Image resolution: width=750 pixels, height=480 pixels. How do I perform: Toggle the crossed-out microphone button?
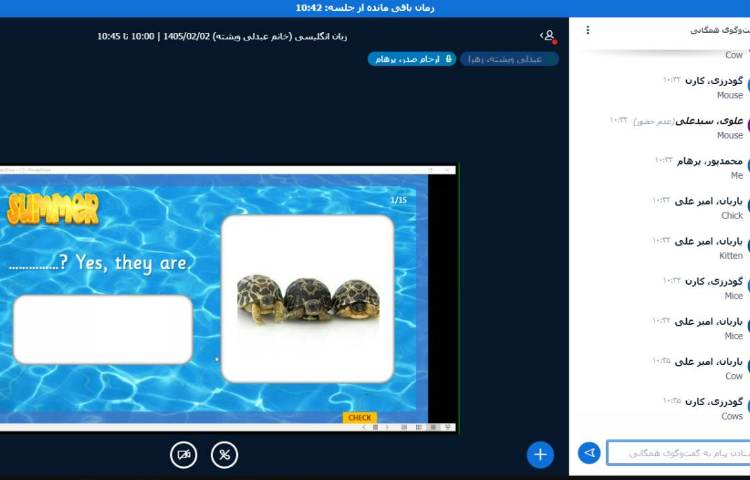(224, 455)
